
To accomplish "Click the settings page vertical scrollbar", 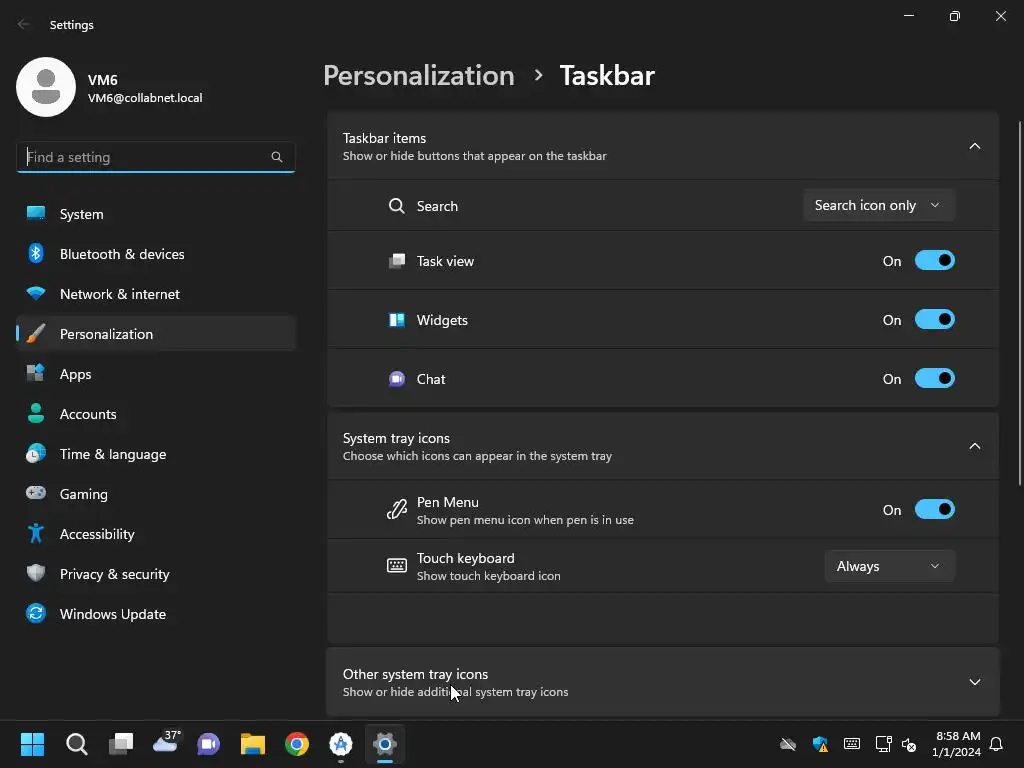I will tap(1019, 303).
